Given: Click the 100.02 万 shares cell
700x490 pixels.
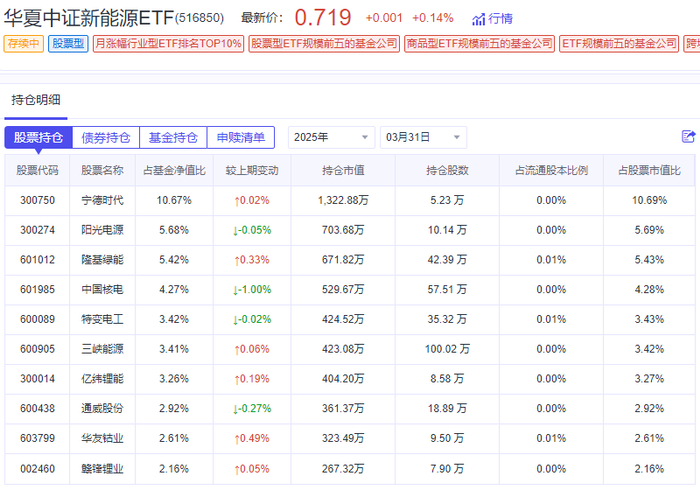Looking at the screenshot, I should click(x=447, y=349).
